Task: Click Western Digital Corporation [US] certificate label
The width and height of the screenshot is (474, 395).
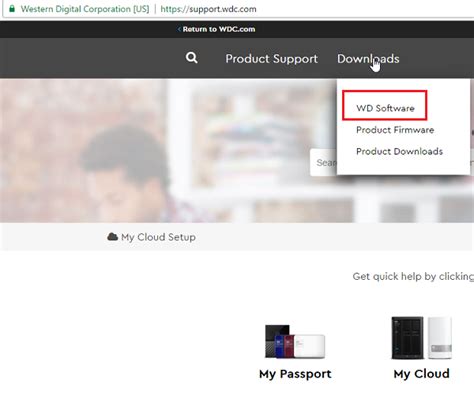Action: click(x=85, y=9)
